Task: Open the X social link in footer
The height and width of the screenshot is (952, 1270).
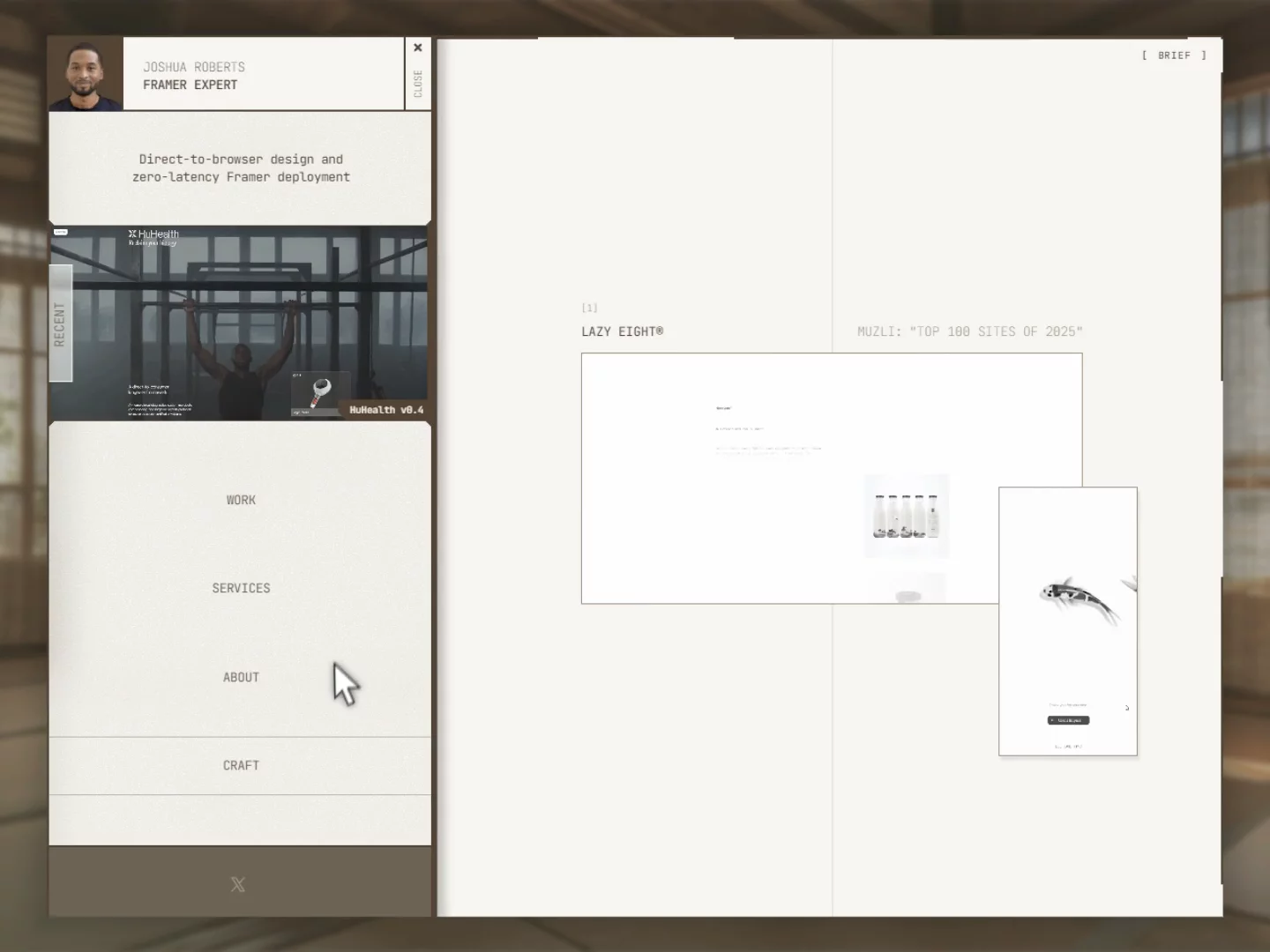Action: 238,884
